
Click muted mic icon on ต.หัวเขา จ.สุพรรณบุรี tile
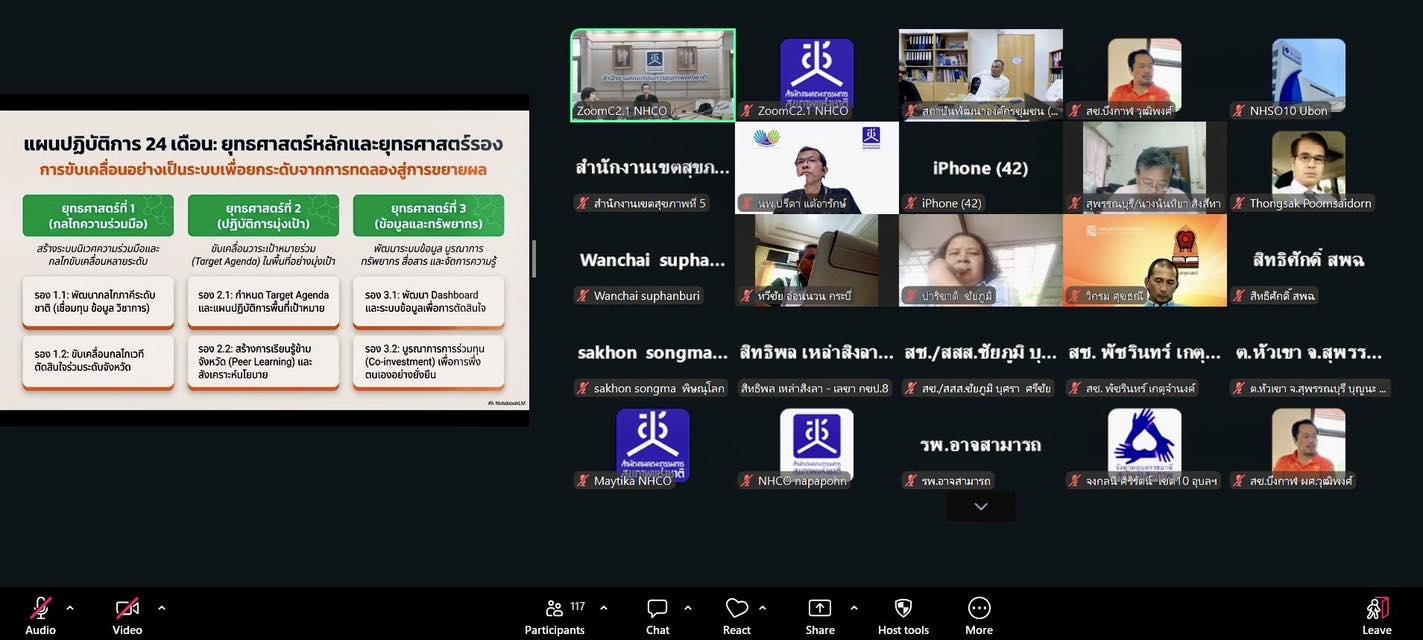point(1239,388)
